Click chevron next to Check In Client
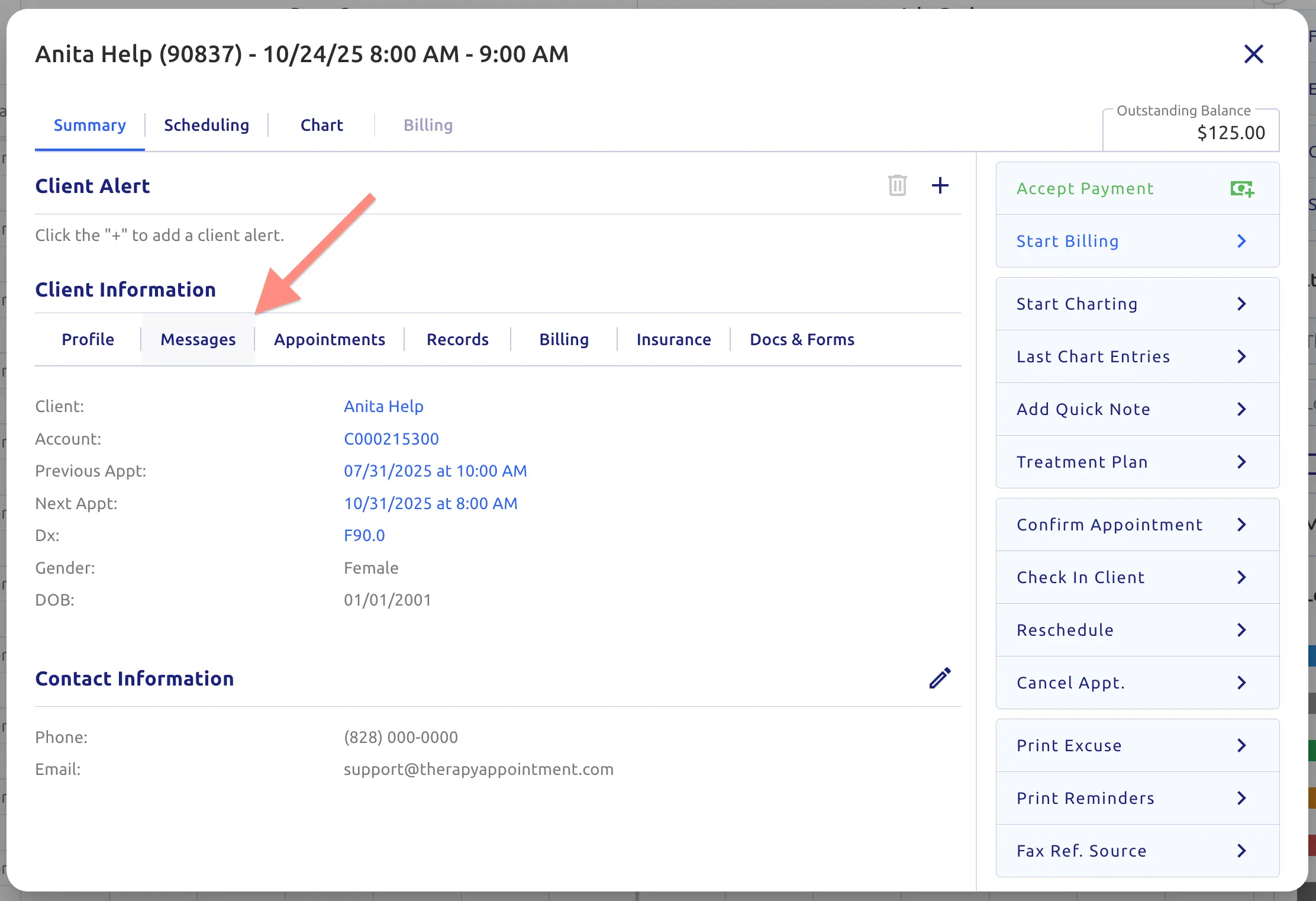The height and width of the screenshot is (901, 1316). tap(1241, 578)
